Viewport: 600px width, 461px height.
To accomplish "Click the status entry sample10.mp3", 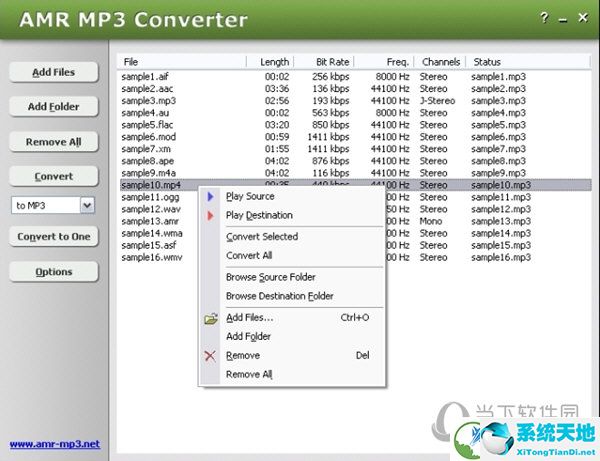I will [501, 185].
